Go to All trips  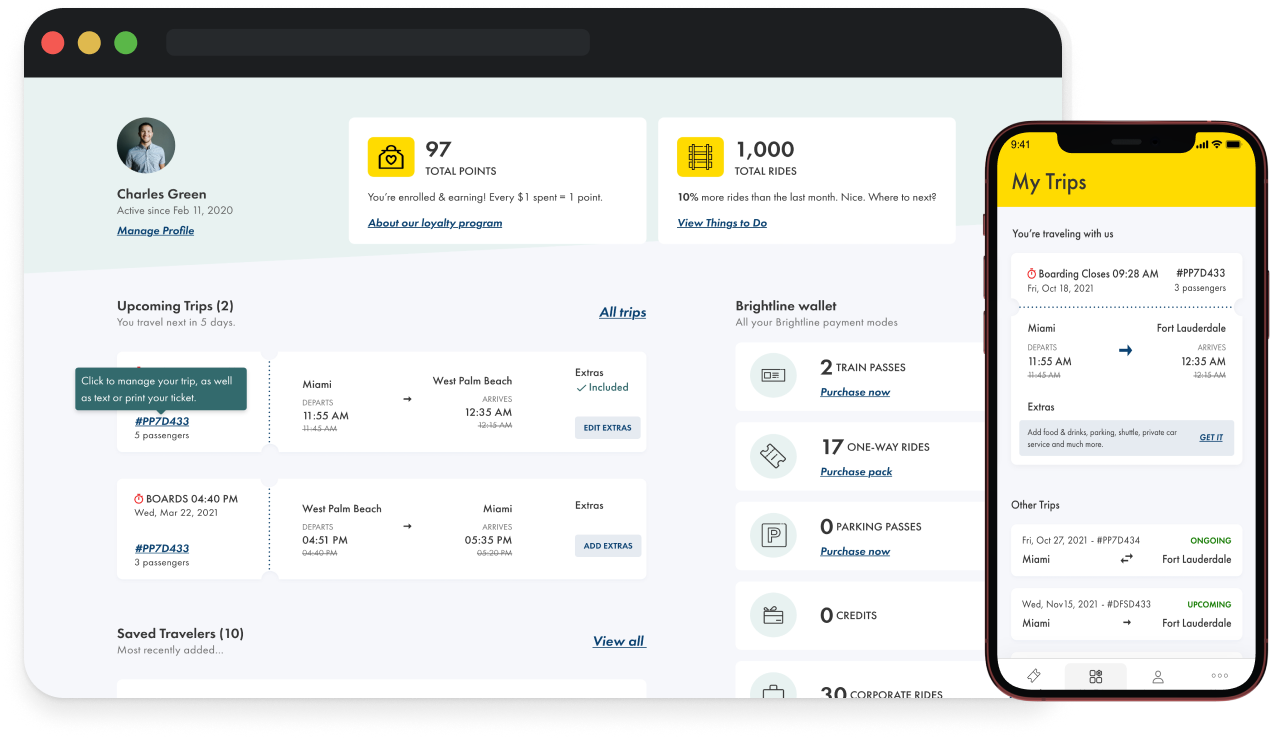tap(623, 313)
